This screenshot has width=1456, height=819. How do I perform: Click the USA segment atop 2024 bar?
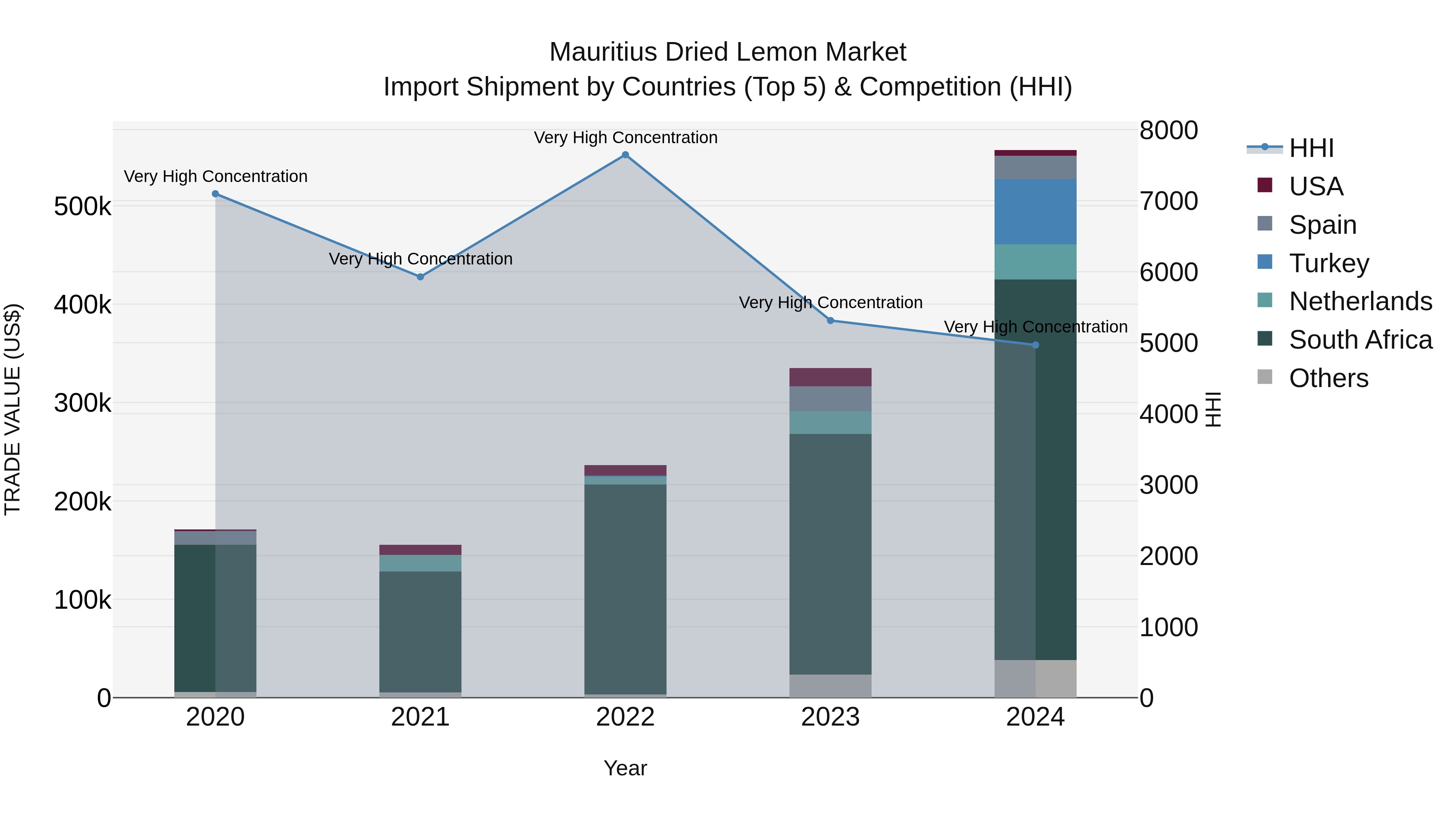pyautogui.click(x=1035, y=152)
